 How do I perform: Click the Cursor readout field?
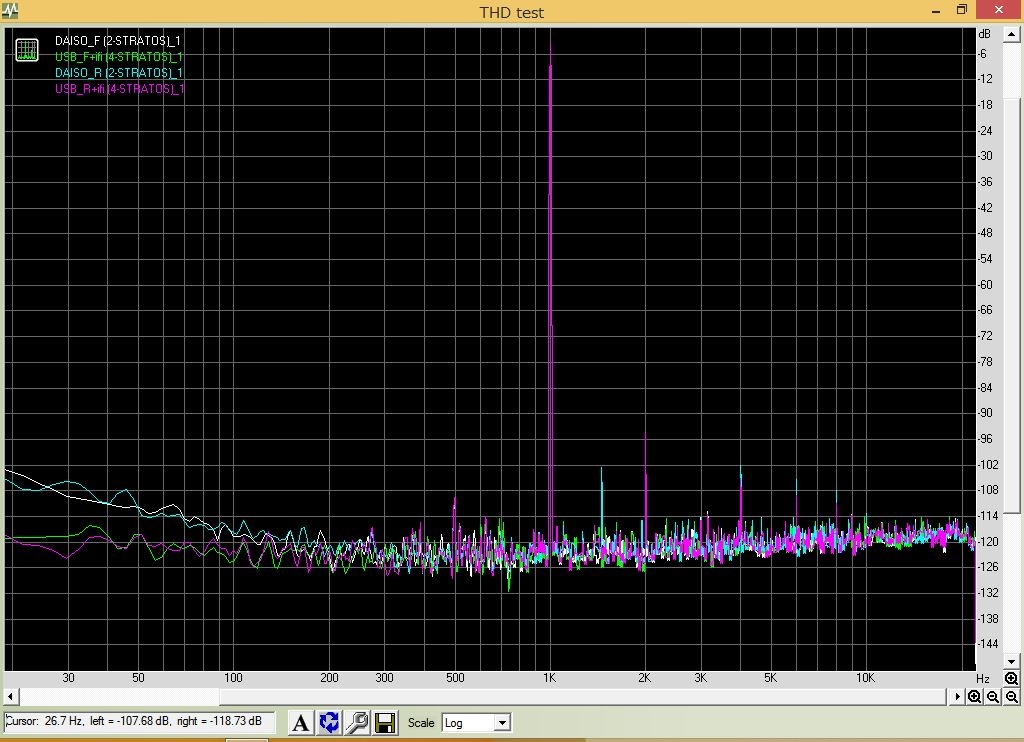coord(139,721)
